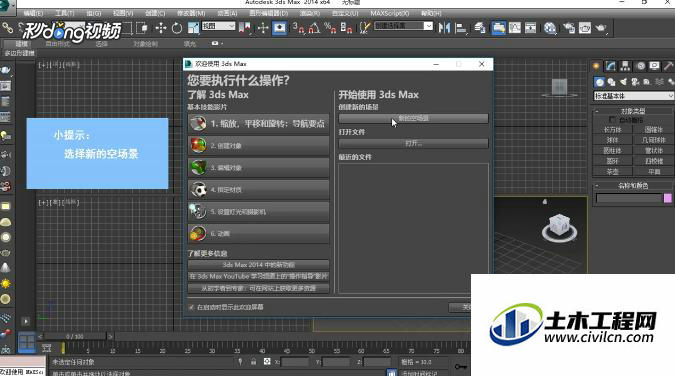Create a 茶壶 teapot primitive
This screenshot has width=675, height=376.
coord(612,171)
